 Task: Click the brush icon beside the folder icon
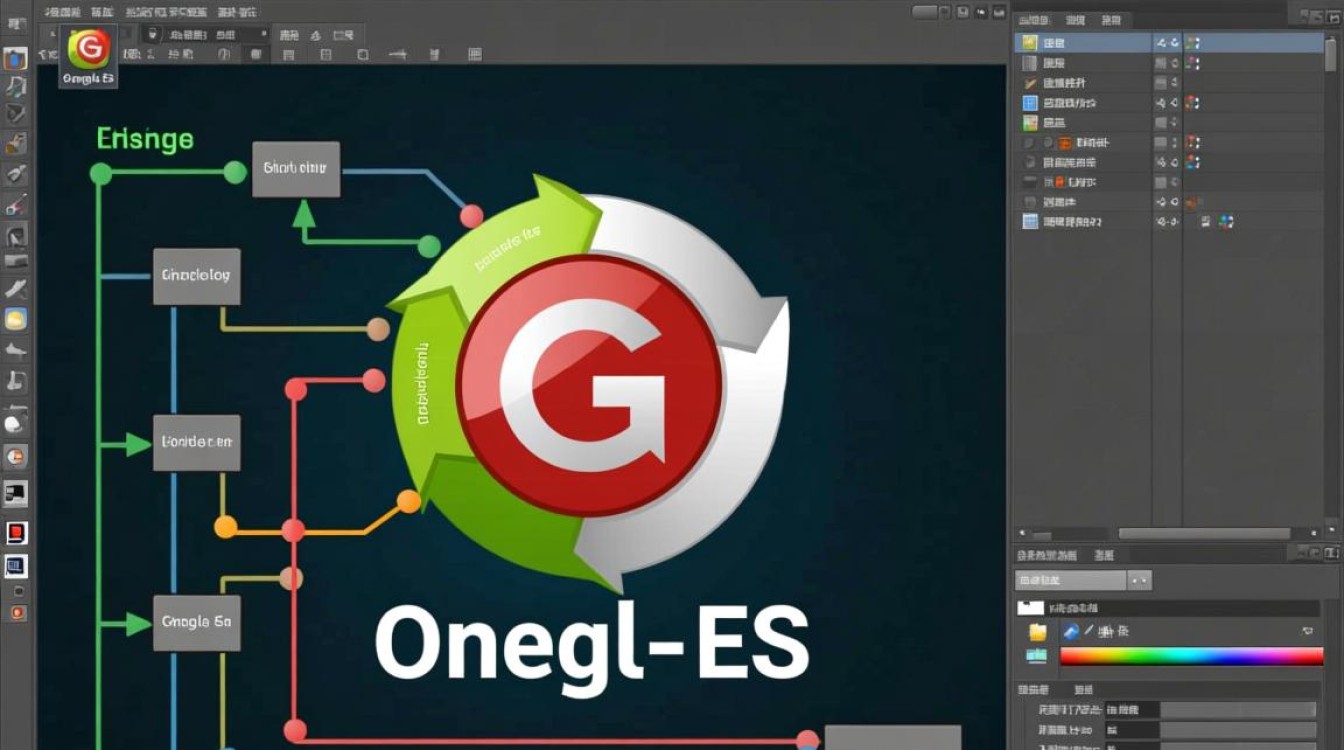[1072, 631]
